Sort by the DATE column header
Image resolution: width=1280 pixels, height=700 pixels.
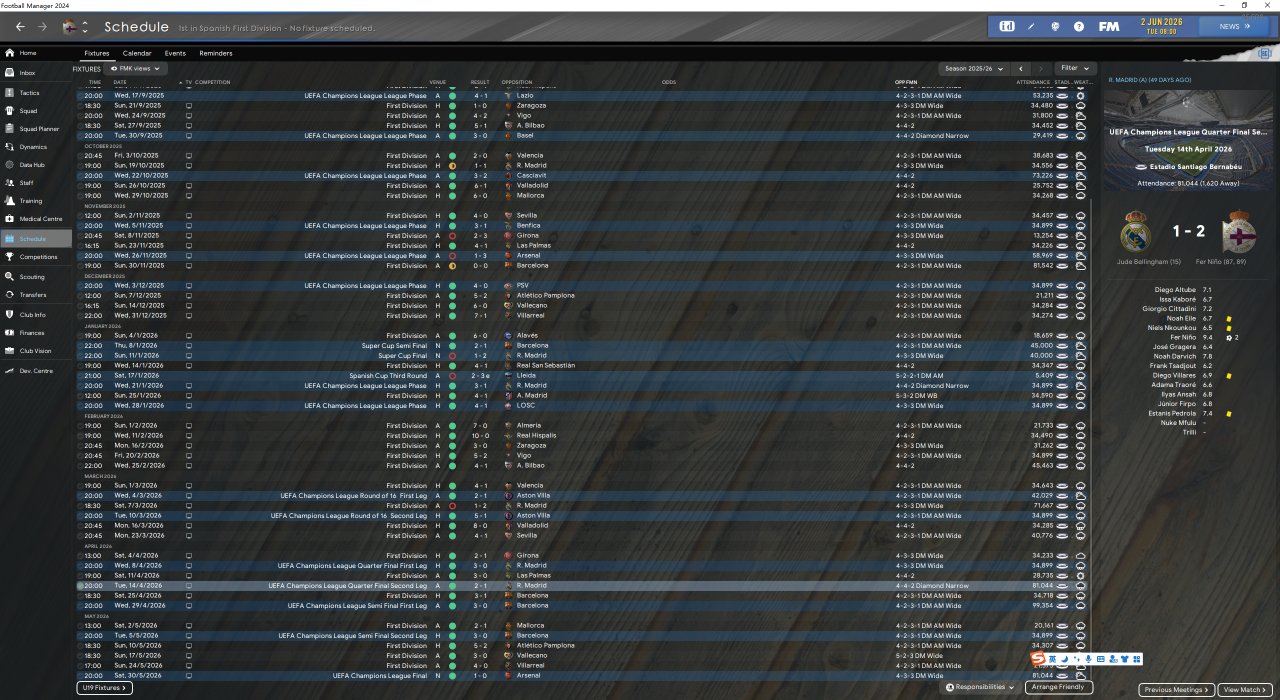[120, 82]
